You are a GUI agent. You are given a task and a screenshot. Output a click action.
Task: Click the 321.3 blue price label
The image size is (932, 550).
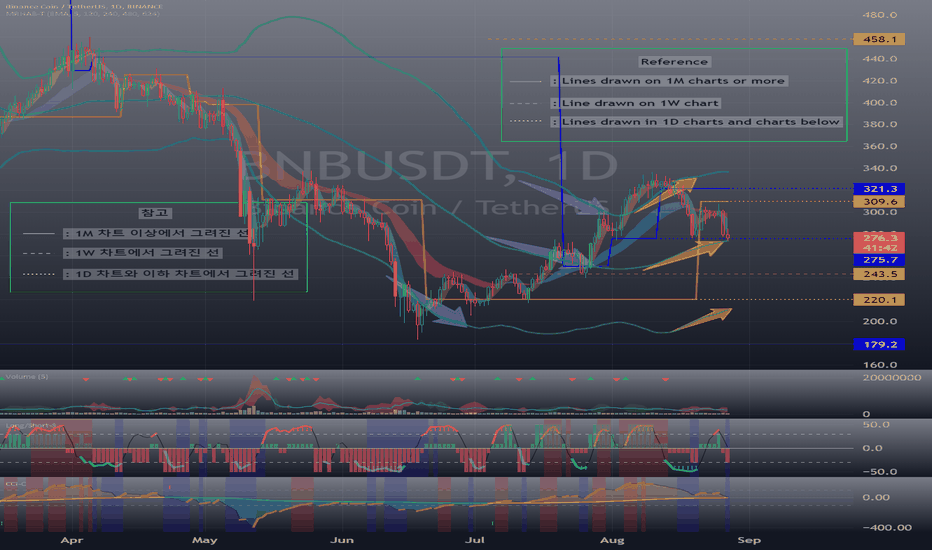point(879,189)
